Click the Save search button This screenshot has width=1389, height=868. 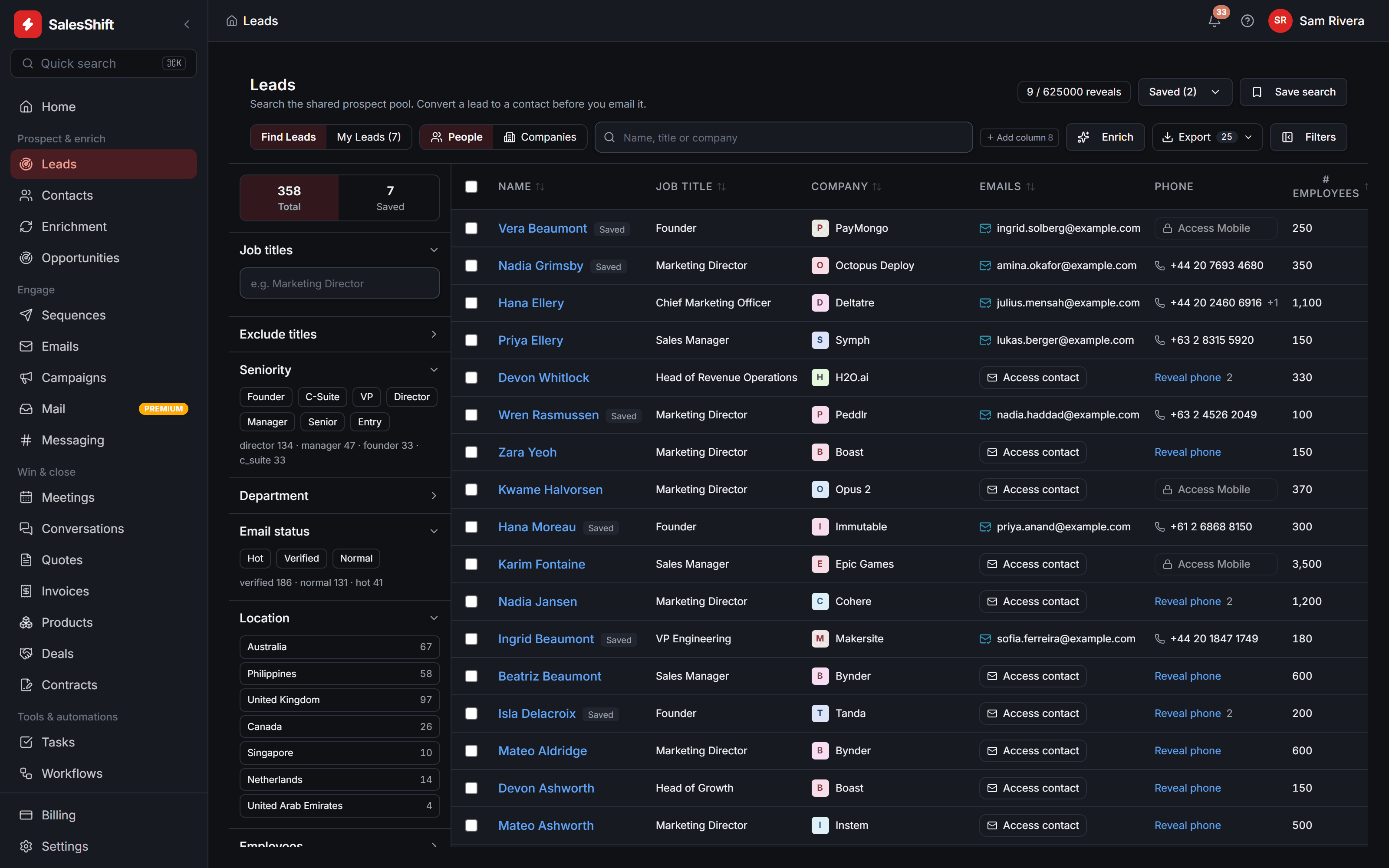point(1293,92)
